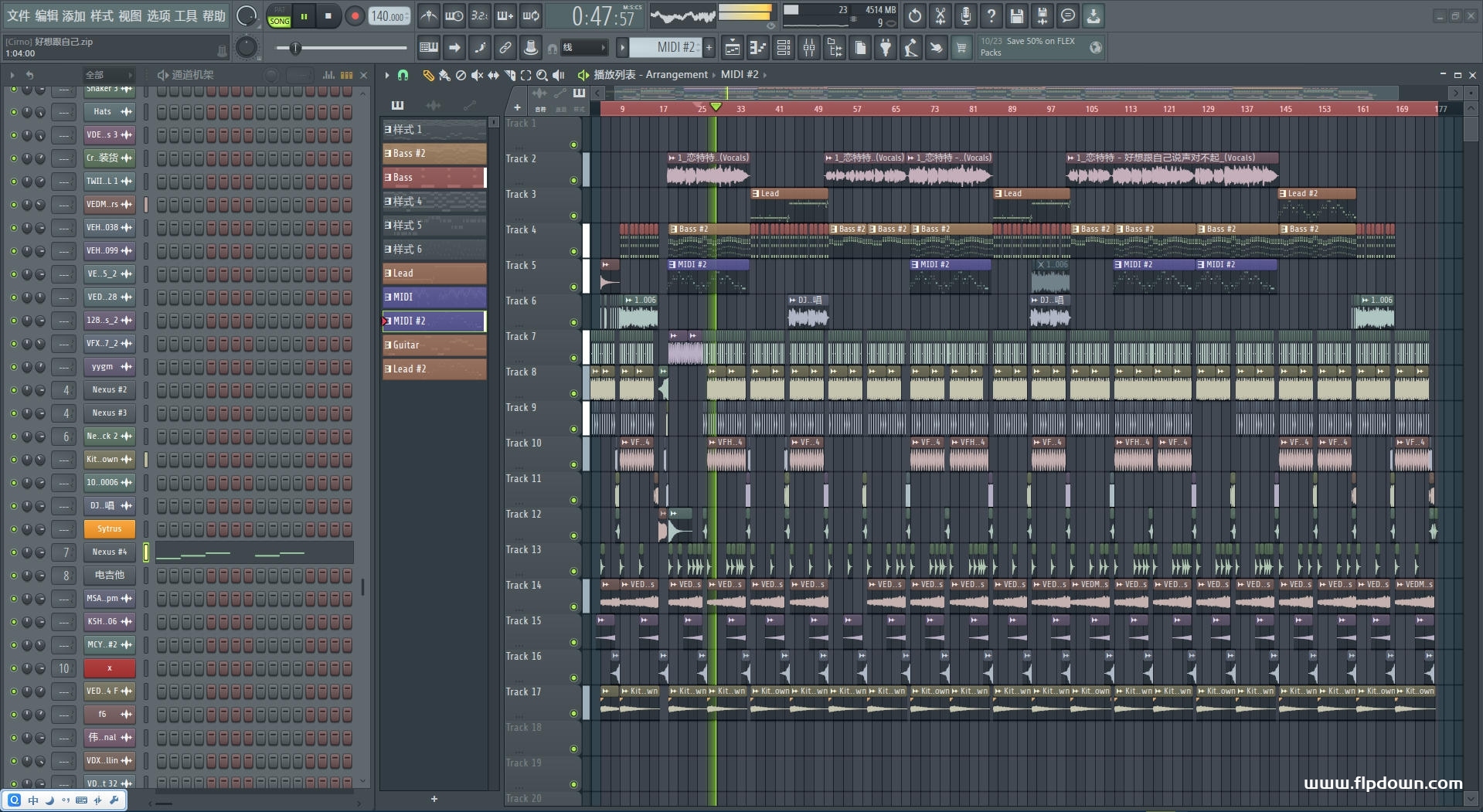This screenshot has height=812, width=1483.
Task: Save the project with the floppy icon
Action: click(x=1016, y=15)
